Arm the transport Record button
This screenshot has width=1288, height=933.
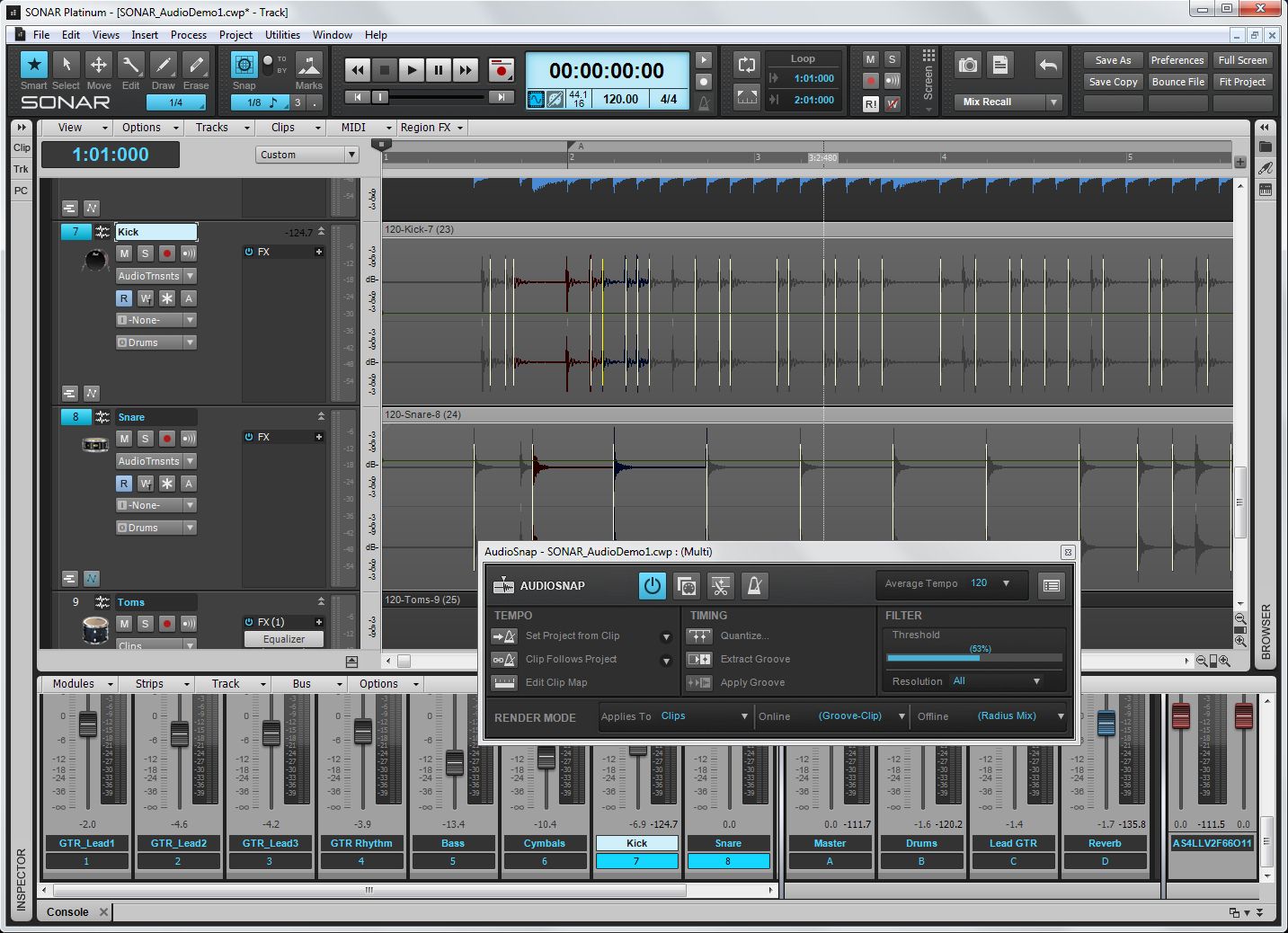[501, 70]
